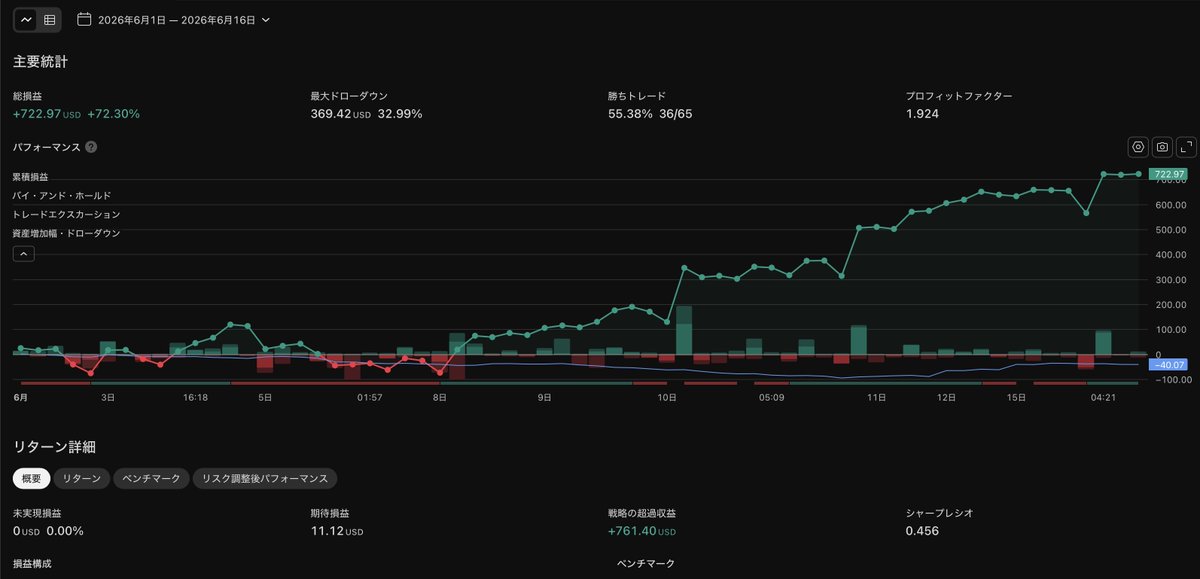Click the final equity curve data point
The image size is (1200, 579).
1138,174
